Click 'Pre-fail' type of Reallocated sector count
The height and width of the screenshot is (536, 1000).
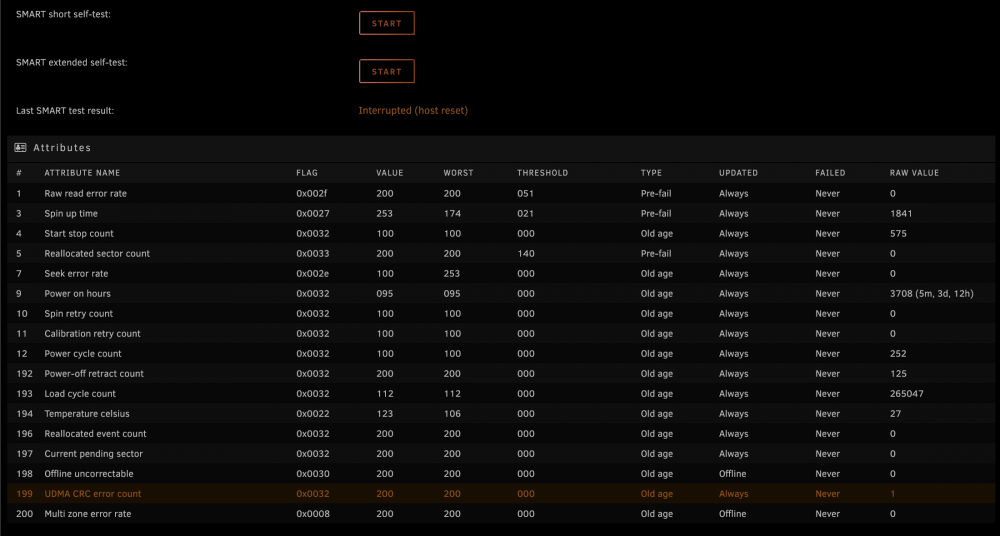click(656, 253)
